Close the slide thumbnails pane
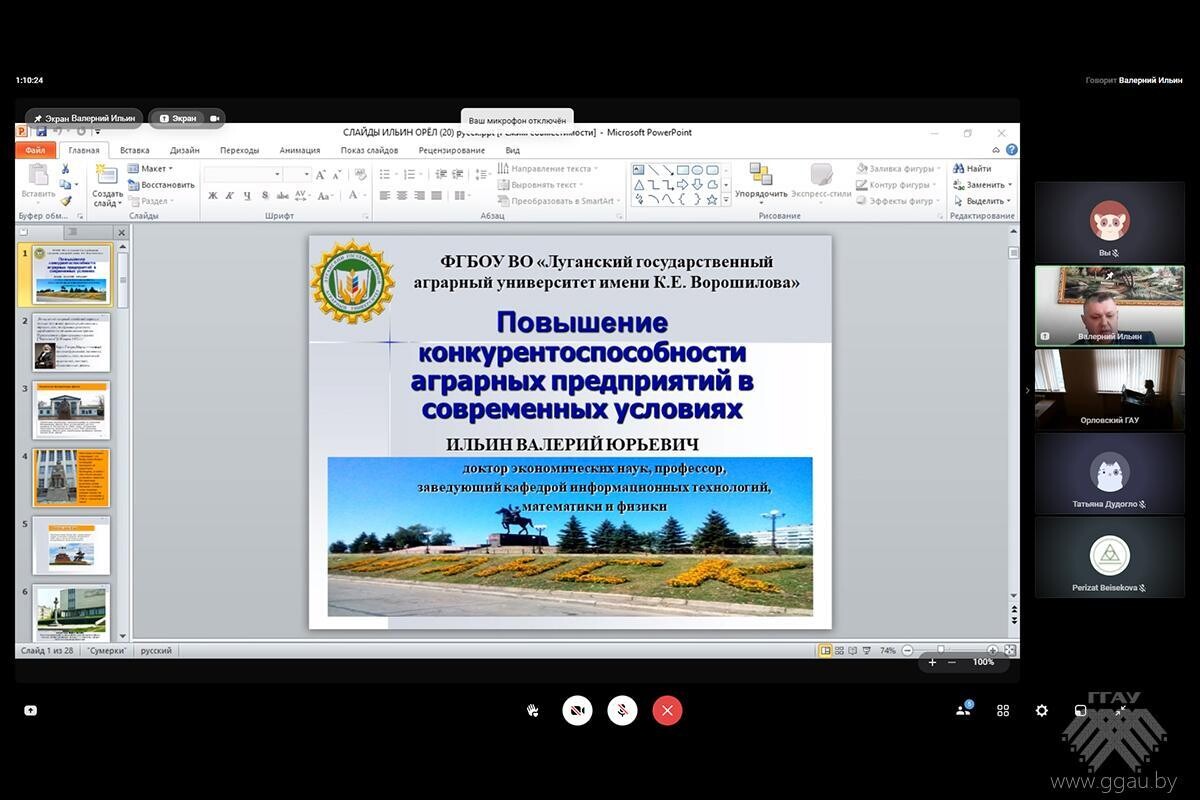Screen dimensions: 1200x800 click(x=122, y=232)
